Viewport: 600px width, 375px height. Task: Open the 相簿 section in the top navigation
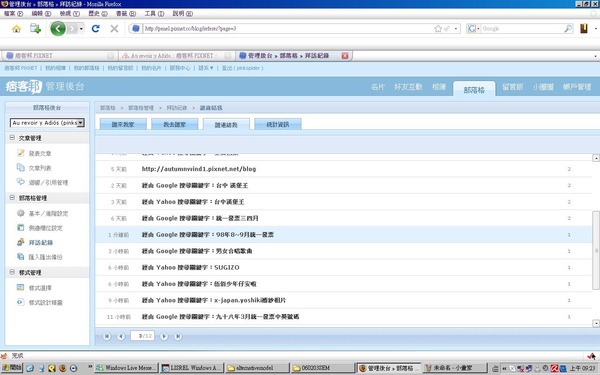pyautogui.click(x=439, y=87)
